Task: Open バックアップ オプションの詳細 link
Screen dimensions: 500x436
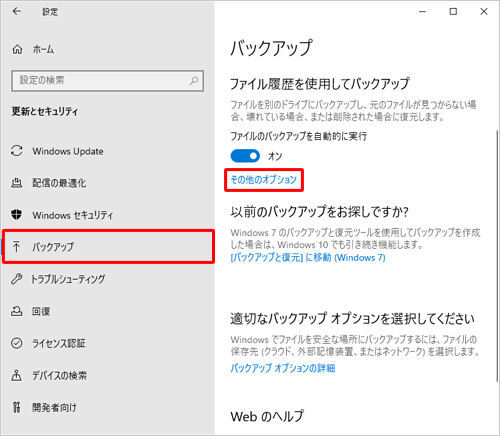Action: point(283,368)
